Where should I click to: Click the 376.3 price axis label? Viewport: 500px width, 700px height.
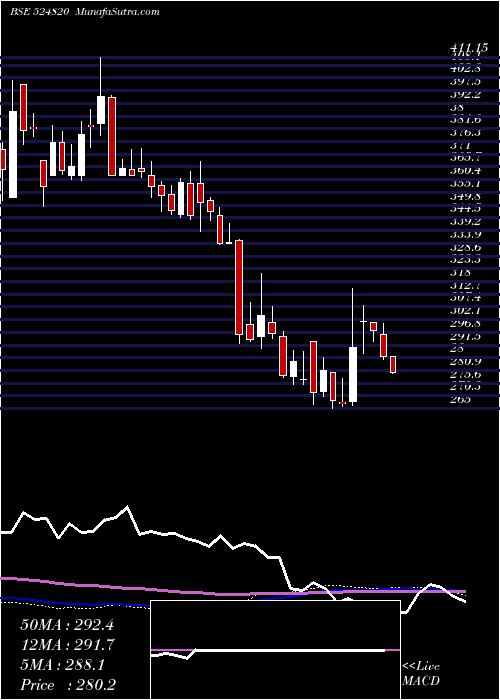pyautogui.click(x=466, y=133)
